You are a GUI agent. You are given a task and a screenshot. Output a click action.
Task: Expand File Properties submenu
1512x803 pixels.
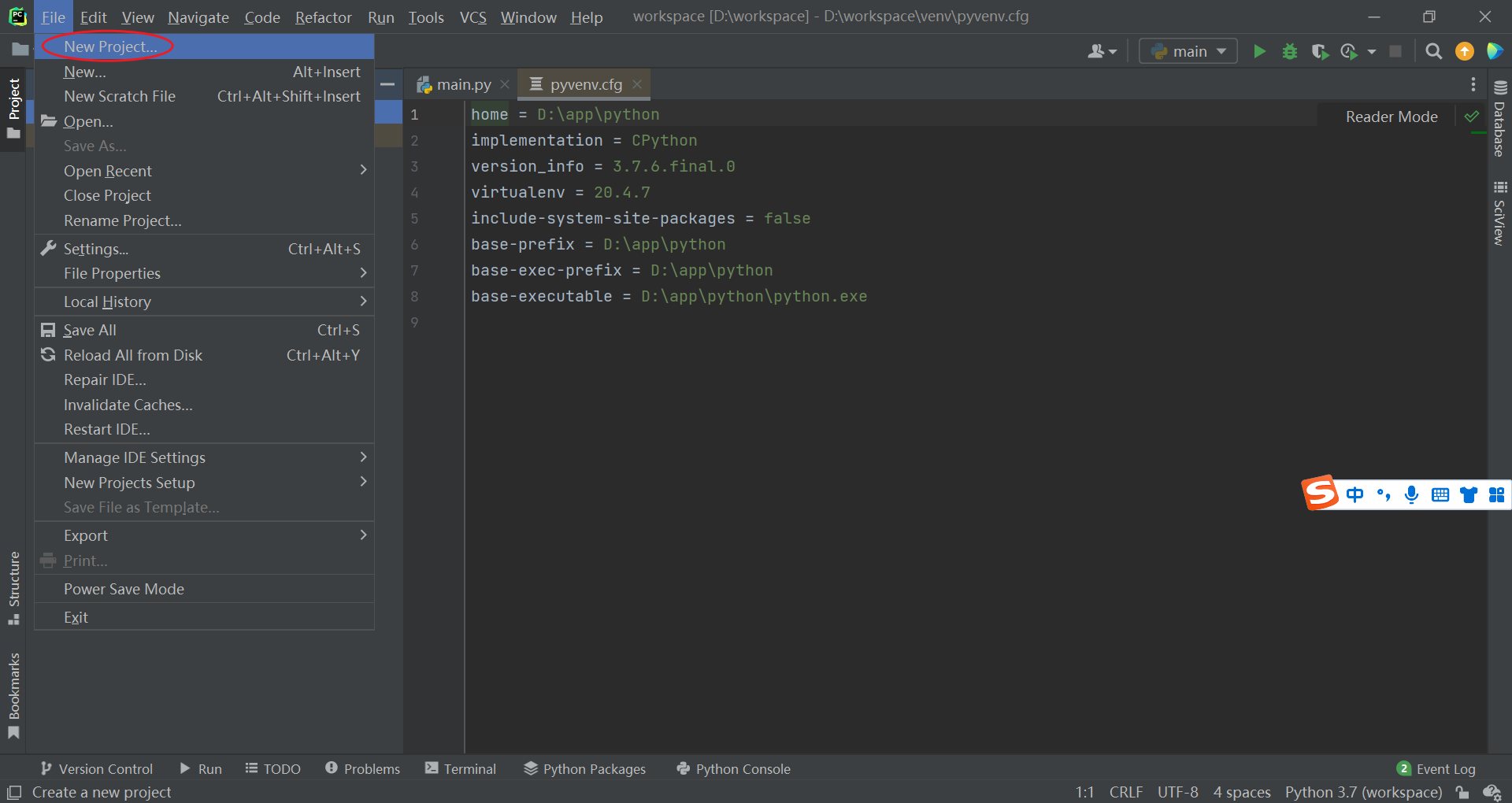click(x=204, y=273)
